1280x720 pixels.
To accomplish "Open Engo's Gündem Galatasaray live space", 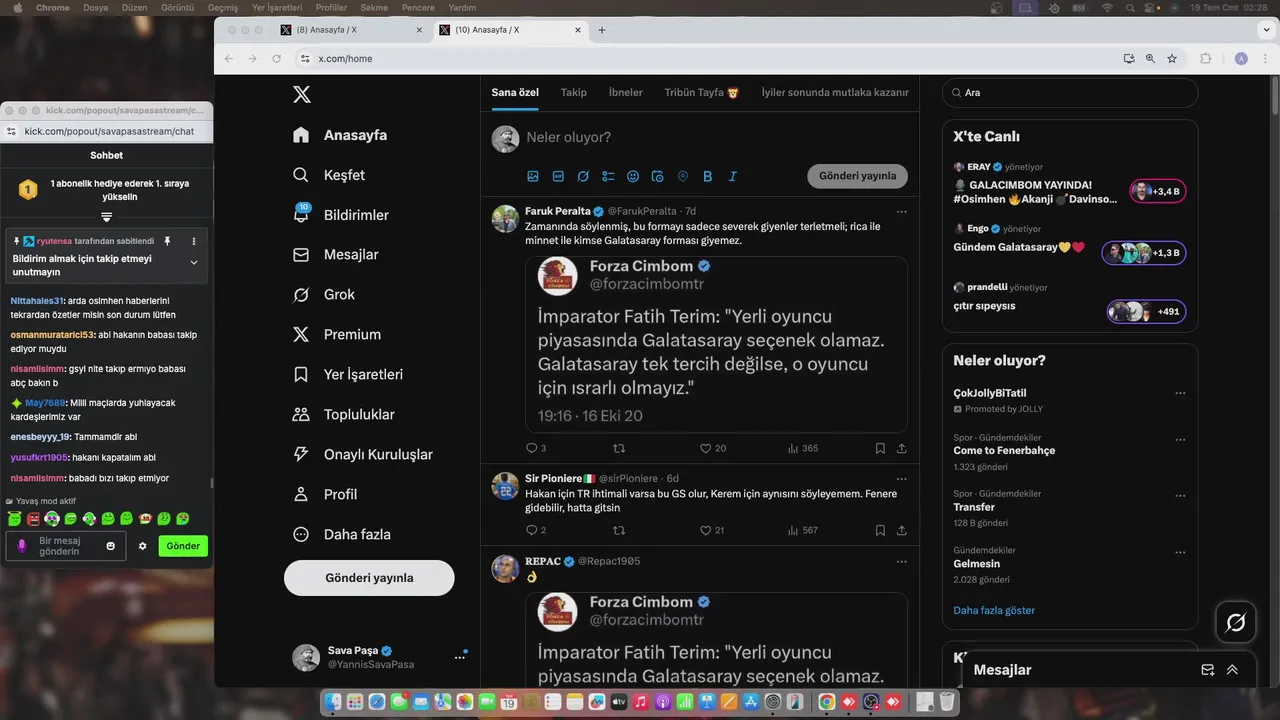I will point(1070,241).
